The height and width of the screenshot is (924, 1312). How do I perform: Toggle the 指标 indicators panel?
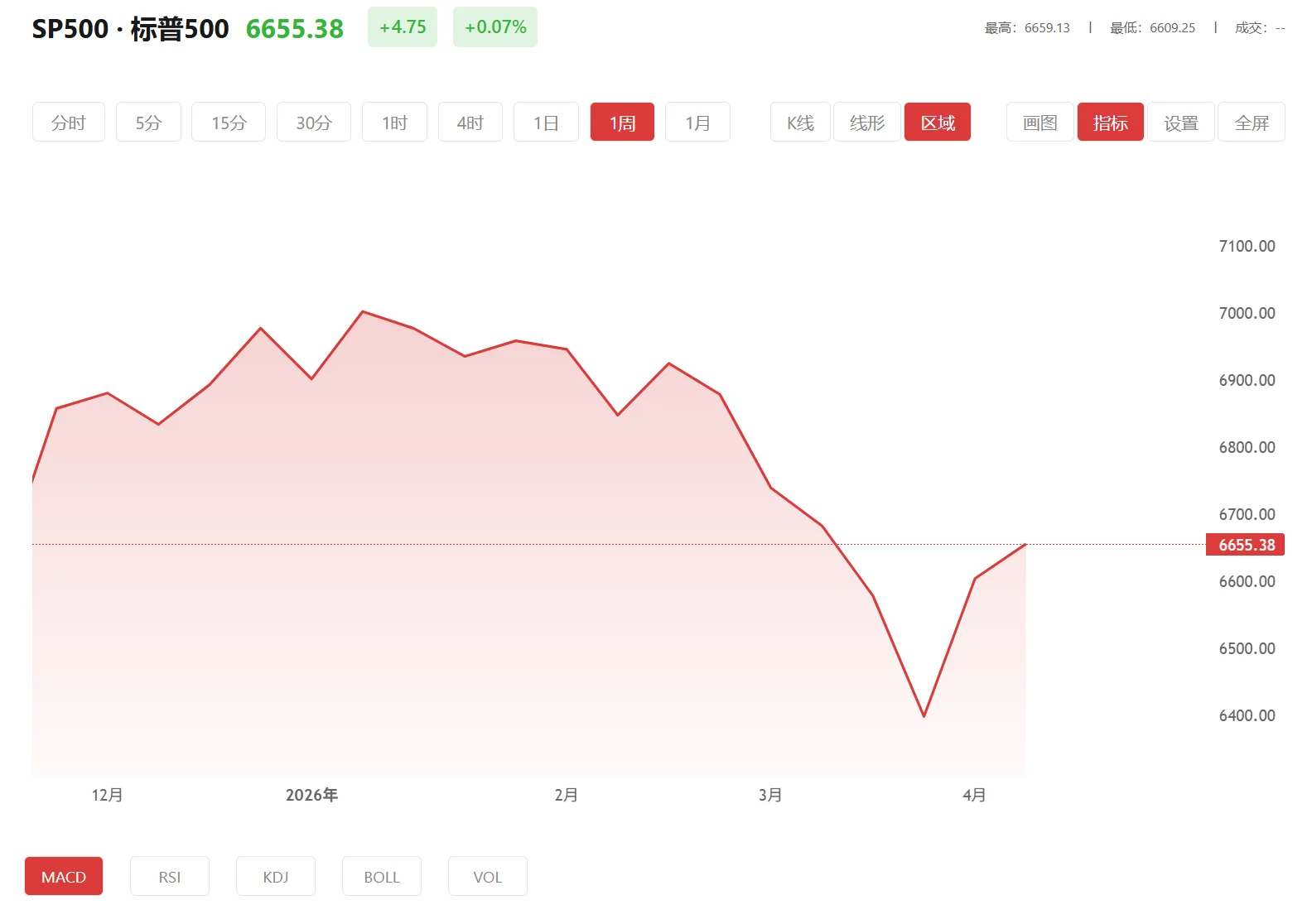(x=1111, y=123)
